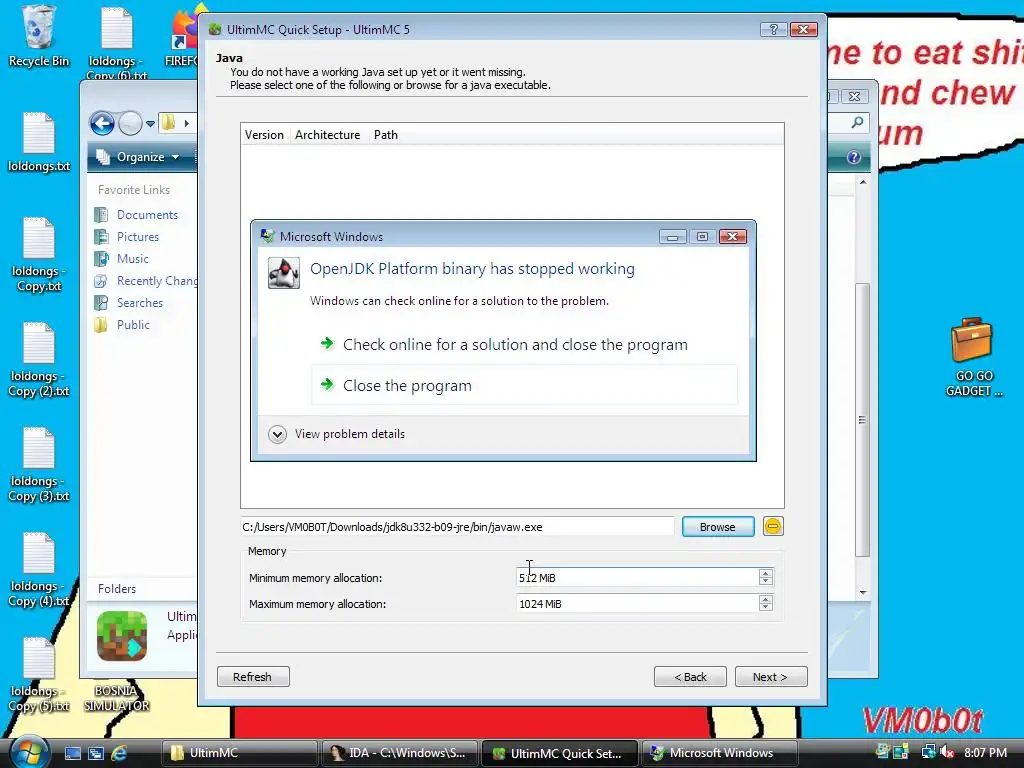Choose Close the program
Viewport: 1024px width, 768px height.
pyautogui.click(x=524, y=385)
